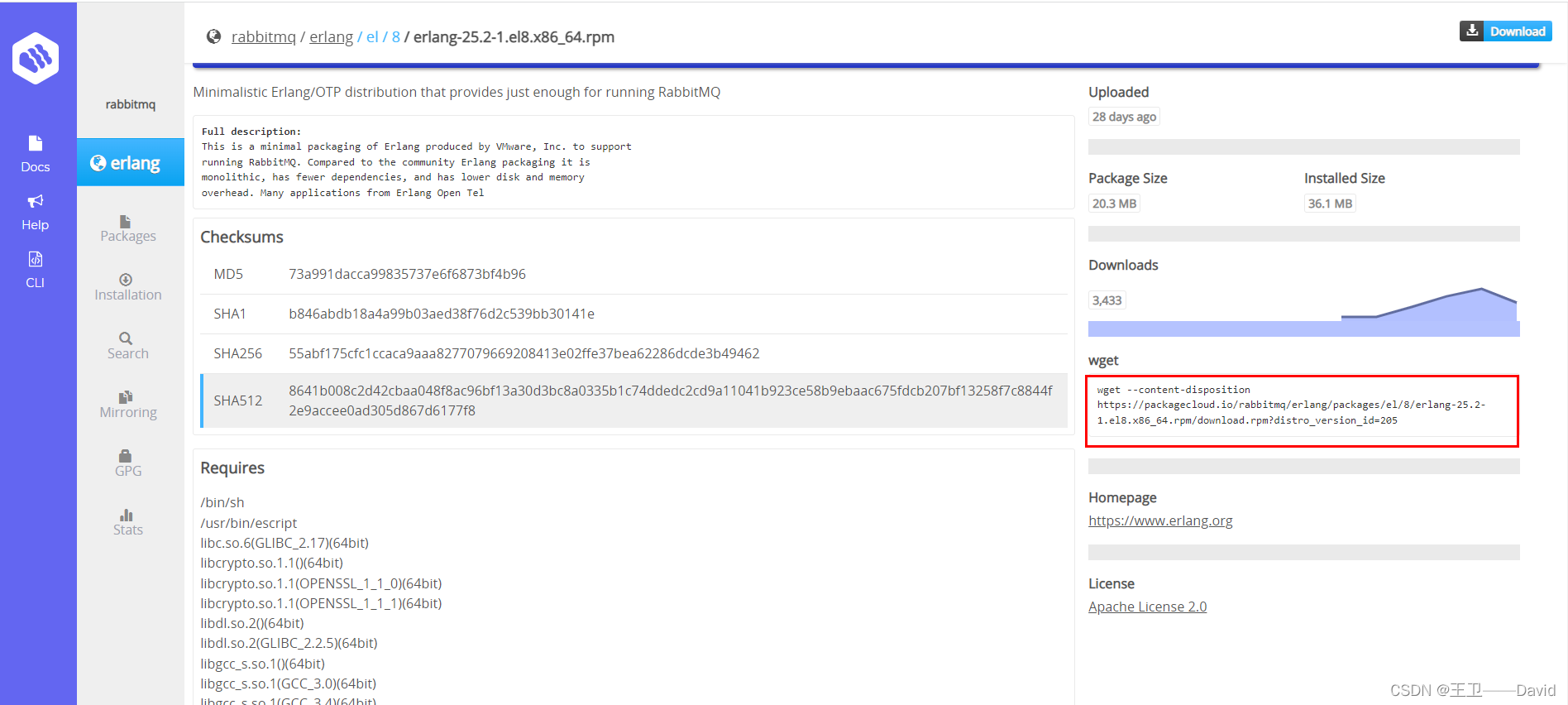The width and height of the screenshot is (1568, 705).
Task: Click the wget command text box
Action: tap(1302, 405)
